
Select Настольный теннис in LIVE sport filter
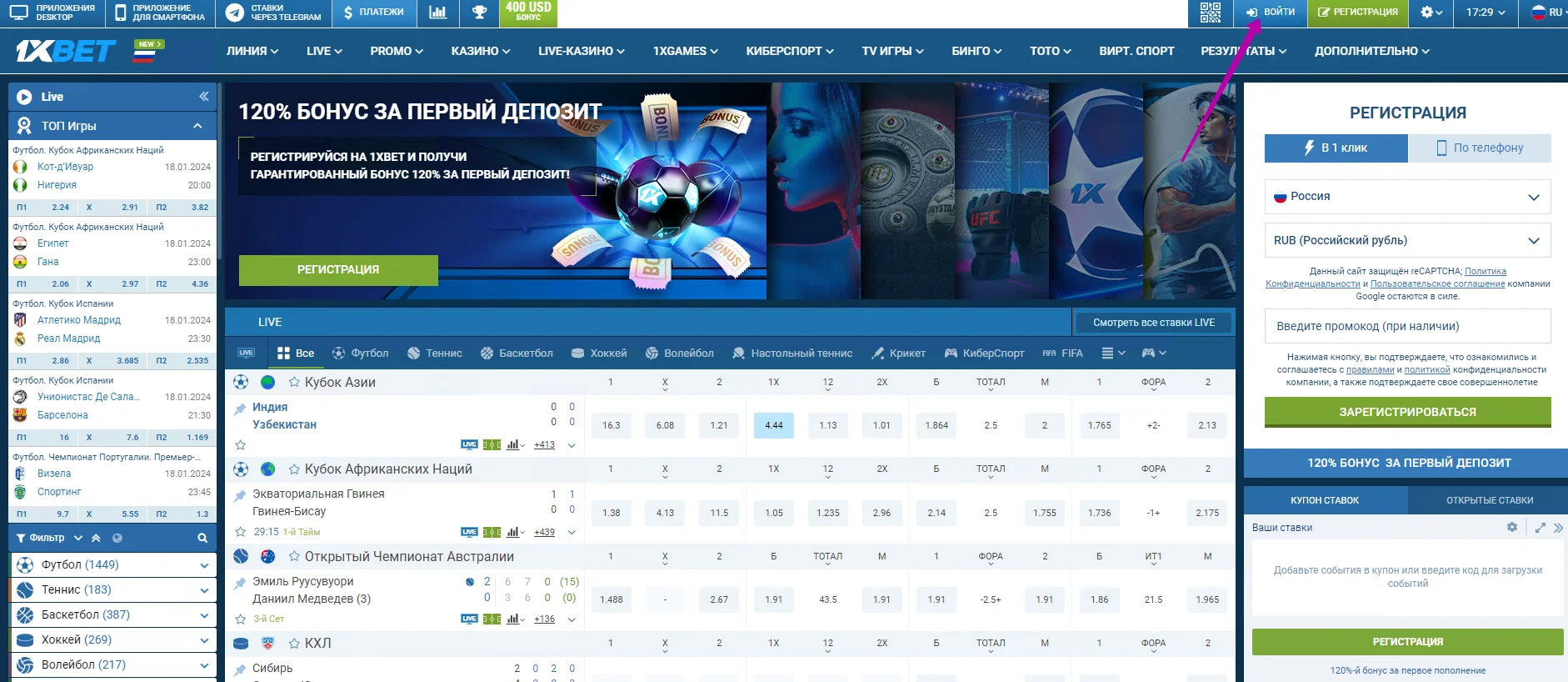[792, 354]
